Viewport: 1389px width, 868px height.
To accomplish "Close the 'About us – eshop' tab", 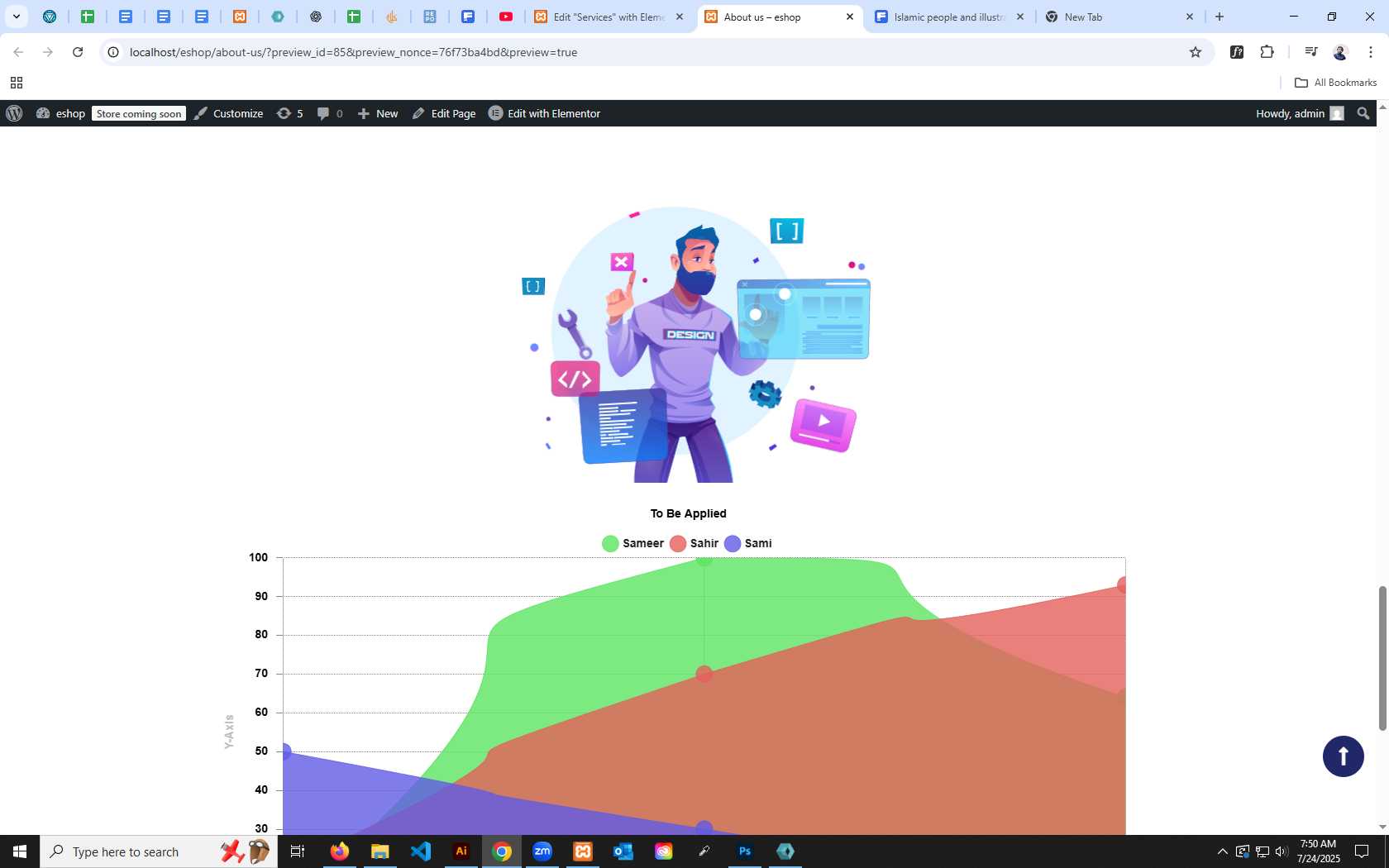I will pyautogui.click(x=849, y=17).
